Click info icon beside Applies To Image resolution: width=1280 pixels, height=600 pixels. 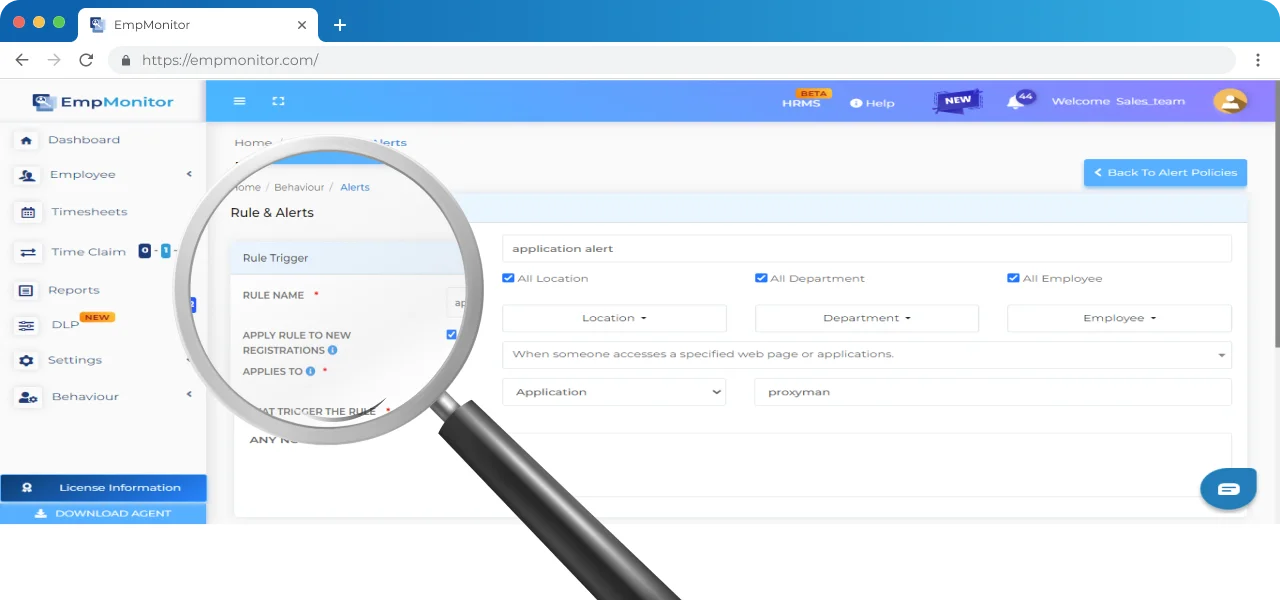310,371
